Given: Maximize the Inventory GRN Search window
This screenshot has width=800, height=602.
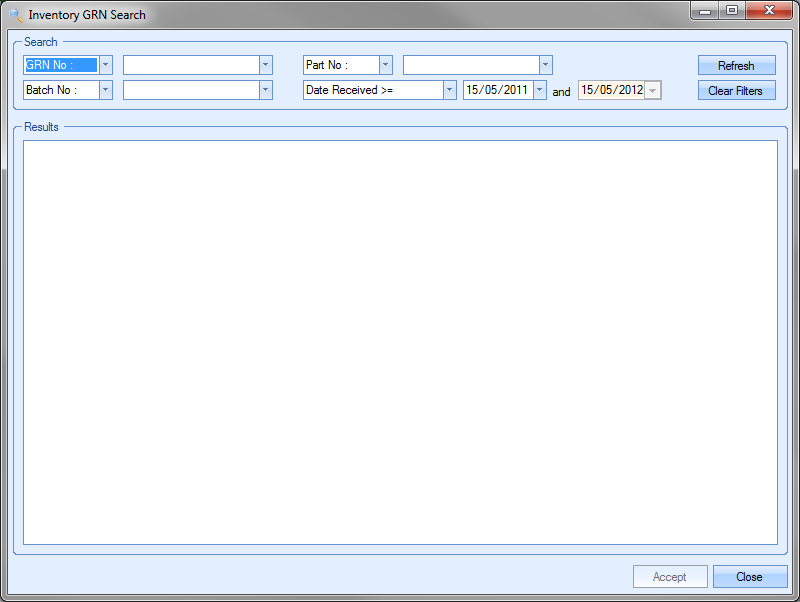Looking at the screenshot, I should tap(732, 11).
